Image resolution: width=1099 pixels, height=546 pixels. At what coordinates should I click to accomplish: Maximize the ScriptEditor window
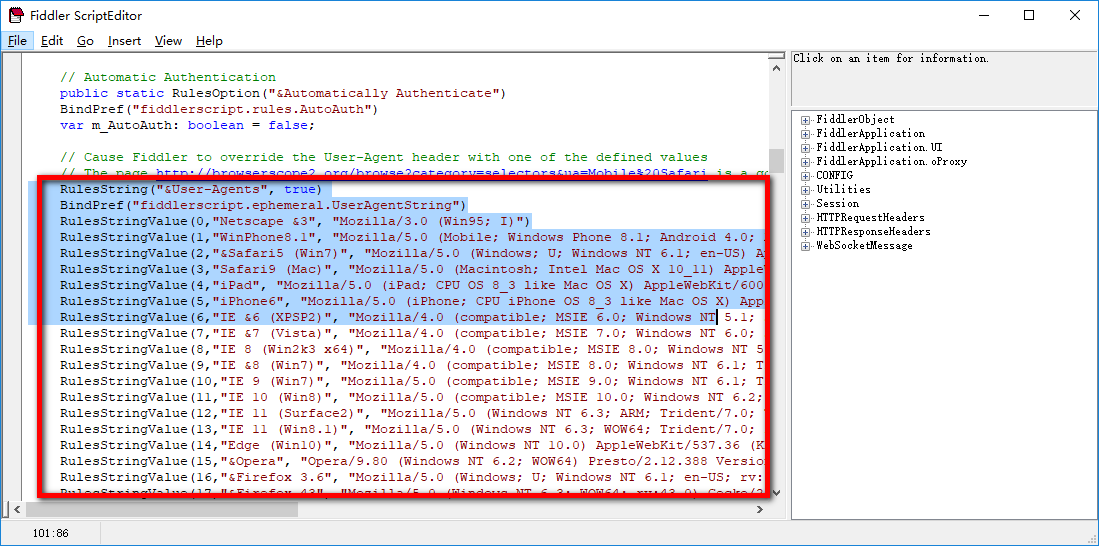1029,15
